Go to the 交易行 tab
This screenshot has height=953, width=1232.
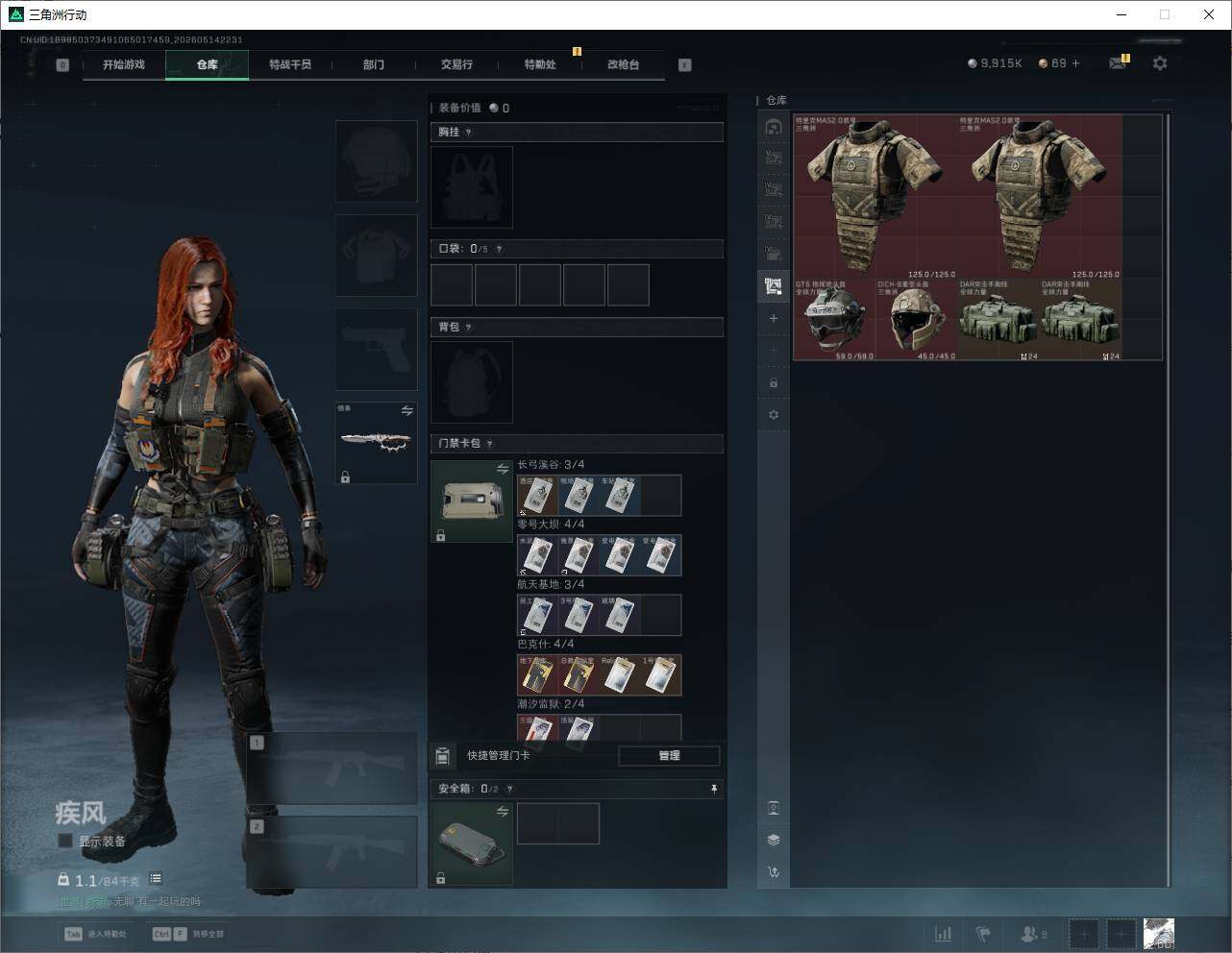tap(456, 64)
